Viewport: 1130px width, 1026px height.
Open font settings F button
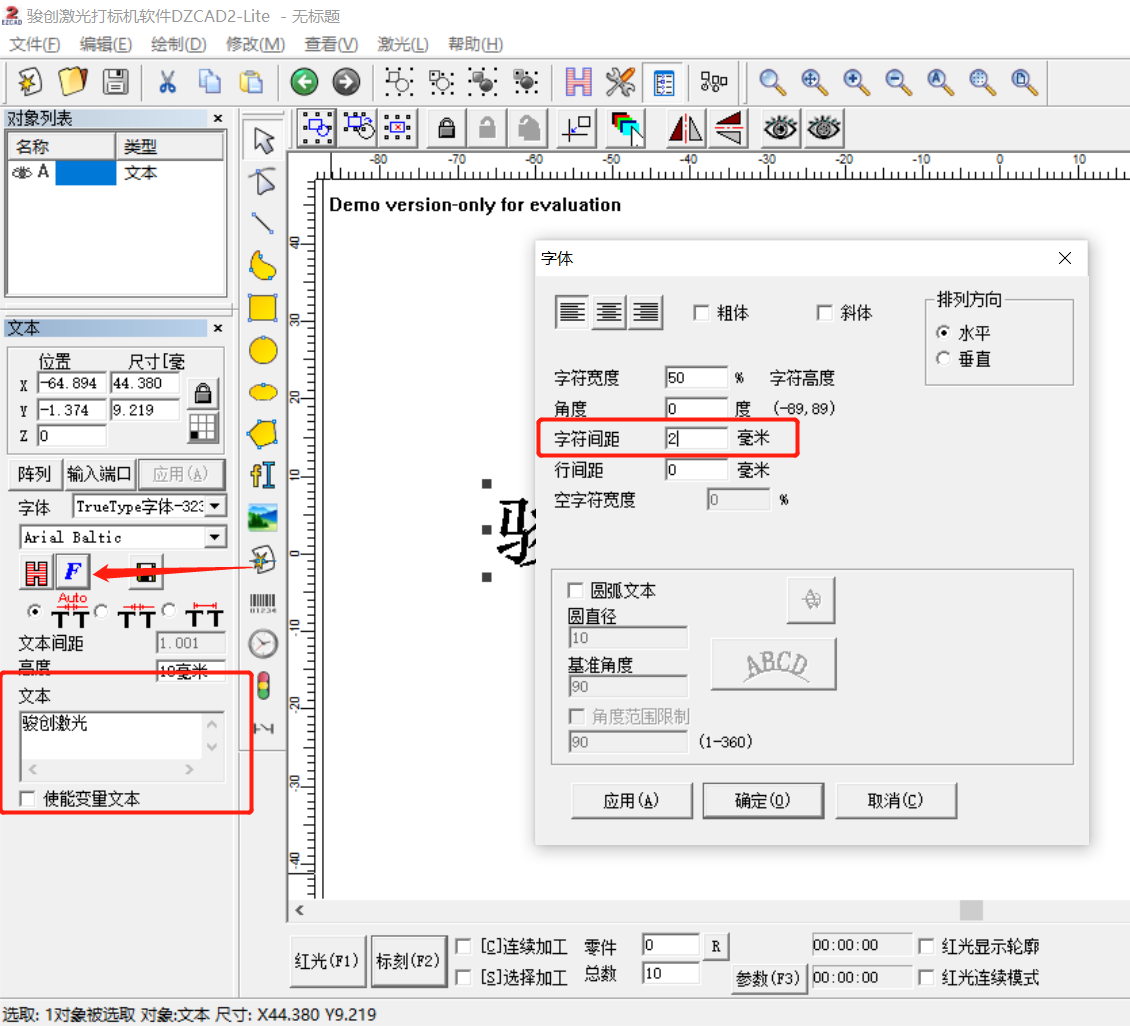point(73,572)
